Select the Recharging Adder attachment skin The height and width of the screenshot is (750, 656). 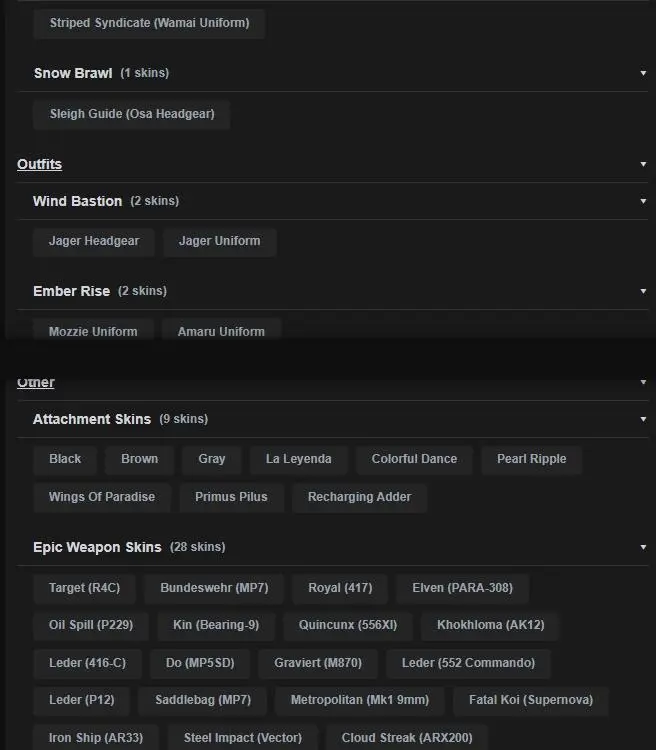[359, 497]
